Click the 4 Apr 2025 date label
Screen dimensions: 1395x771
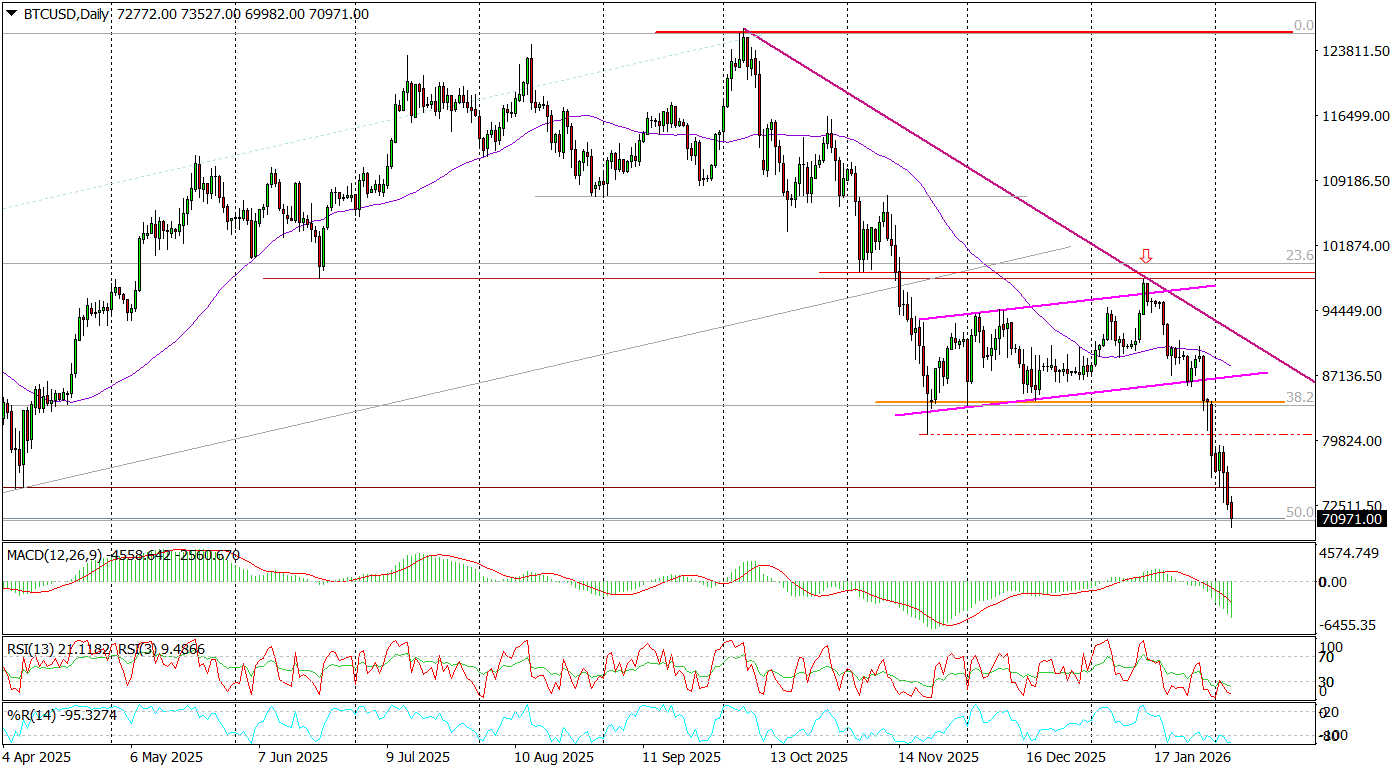click(39, 757)
